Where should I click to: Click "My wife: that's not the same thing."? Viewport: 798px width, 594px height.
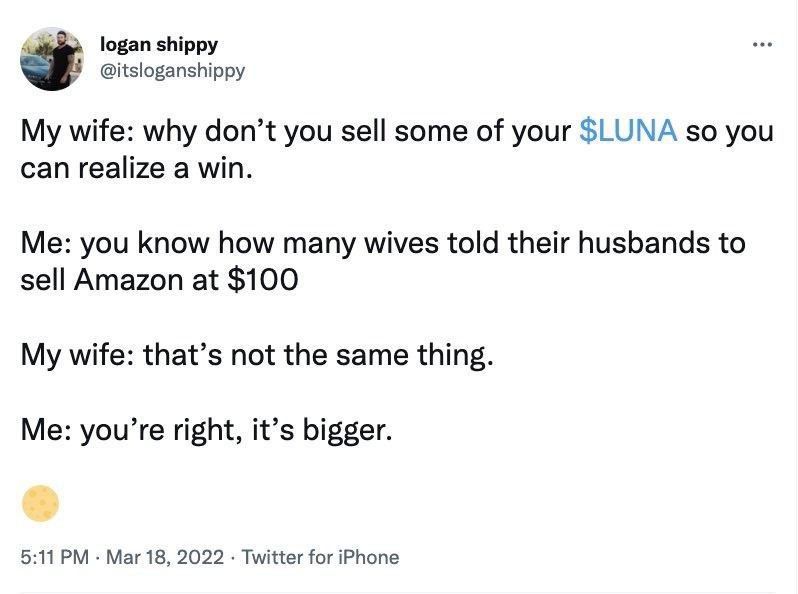click(x=257, y=355)
